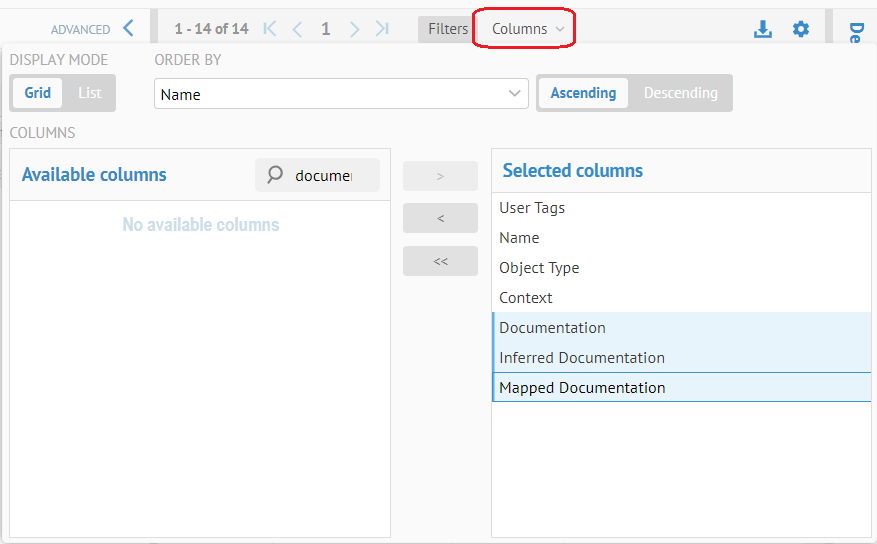The width and height of the screenshot is (877, 544).
Task: Click the move-left single arrow button
Action: tap(440, 218)
